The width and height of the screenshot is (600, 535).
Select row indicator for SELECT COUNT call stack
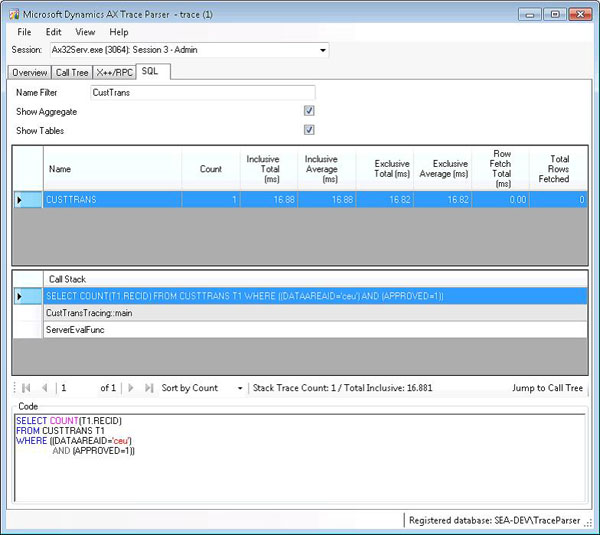20,296
